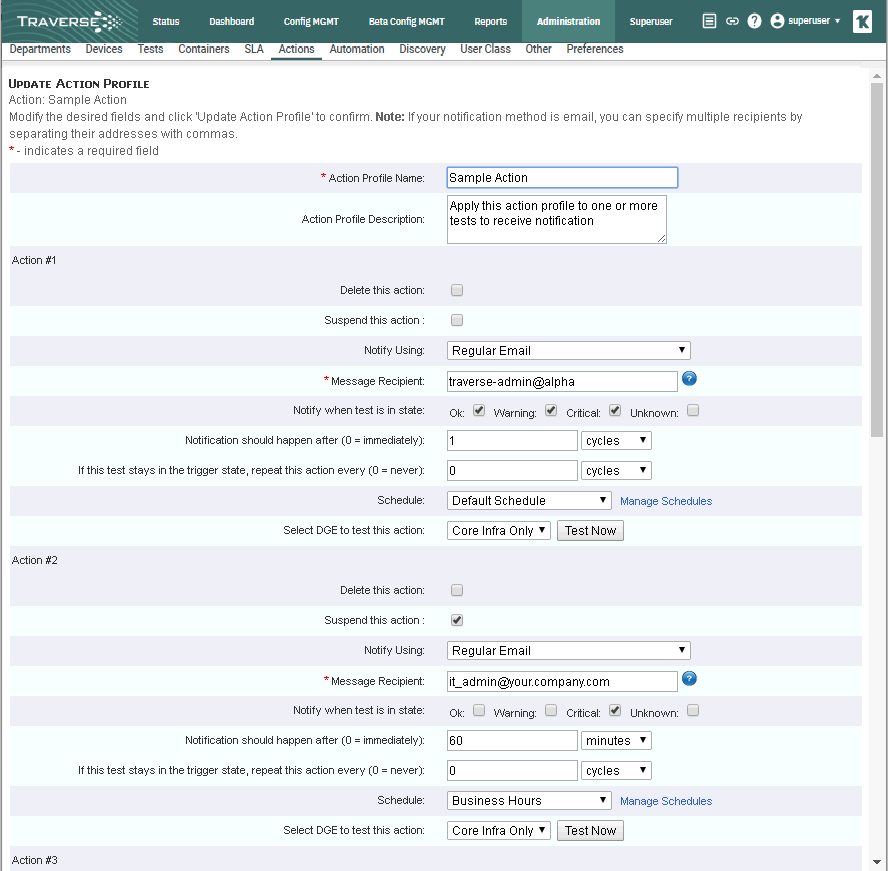Open Business Hours schedule dropdown
The width and height of the screenshot is (888, 871).
point(529,801)
